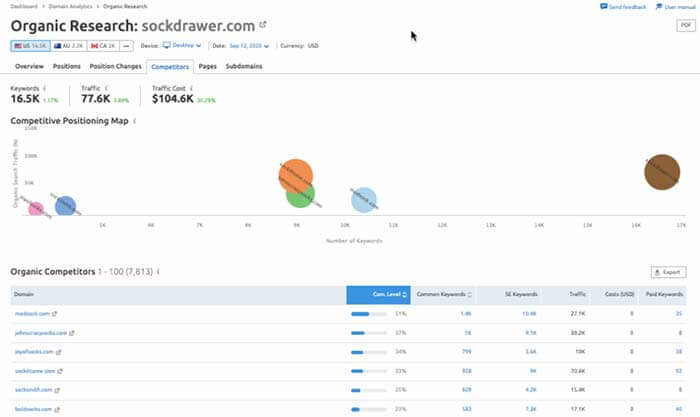The image size is (700, 417).
Task: Open SE keywords value for socksmith.com
Action: (x=531, y=390)
